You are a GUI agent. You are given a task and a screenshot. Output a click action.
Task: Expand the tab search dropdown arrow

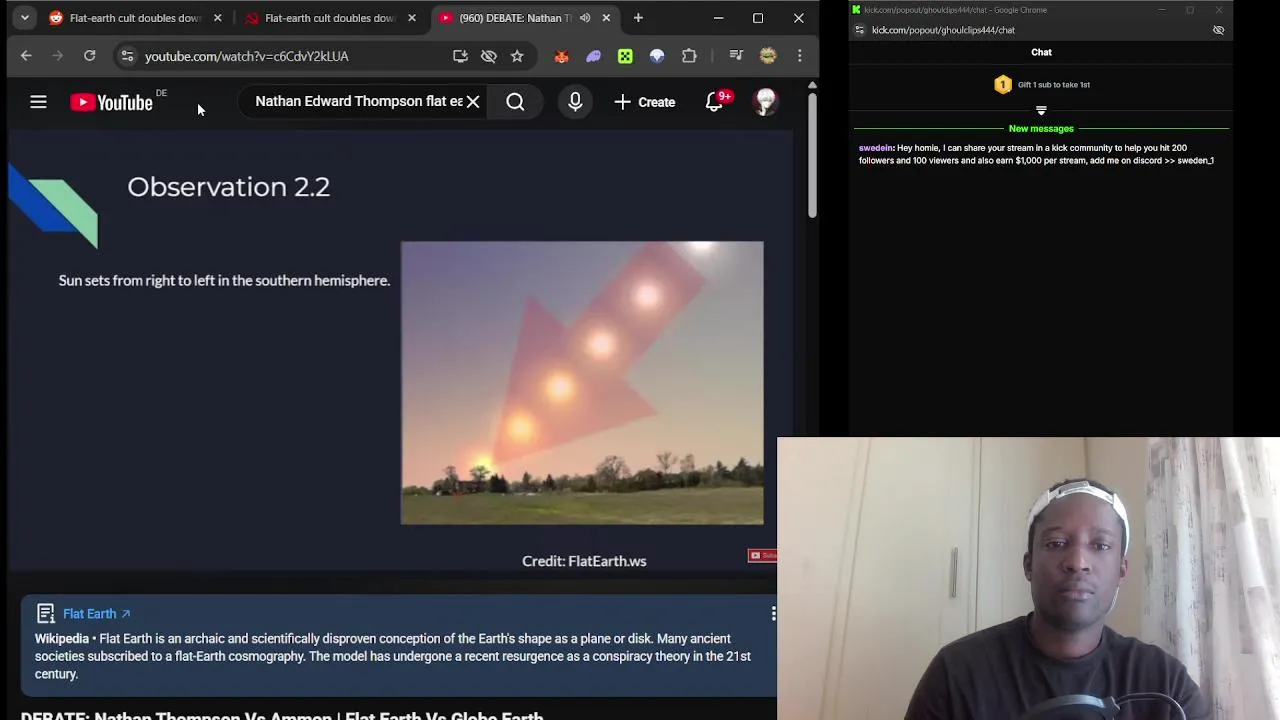(25, 18)
